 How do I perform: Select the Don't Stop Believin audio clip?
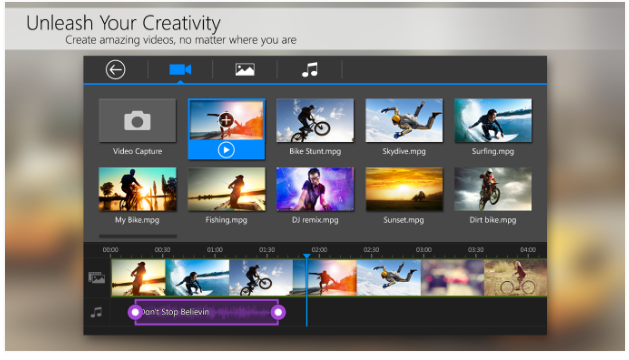(x=207, y=312)
